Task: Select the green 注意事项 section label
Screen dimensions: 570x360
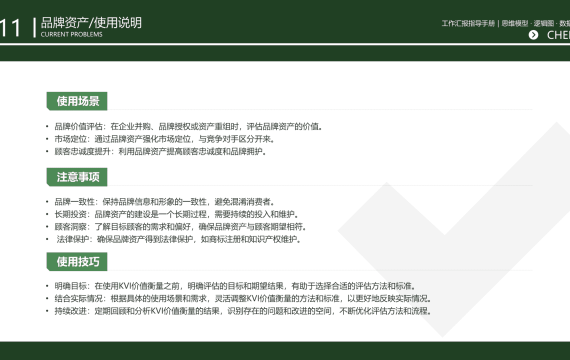Action: point(77,177)
